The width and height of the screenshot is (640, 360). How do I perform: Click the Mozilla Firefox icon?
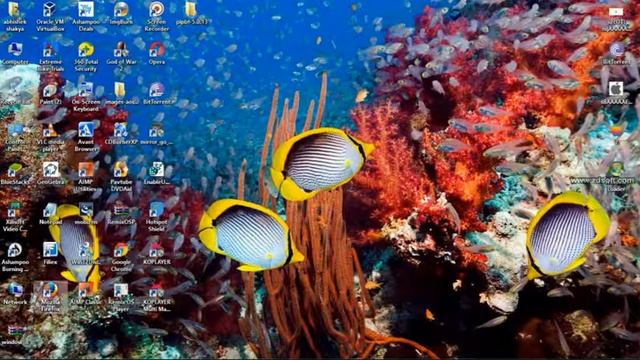pyautogui.click(x=50, y=290)
